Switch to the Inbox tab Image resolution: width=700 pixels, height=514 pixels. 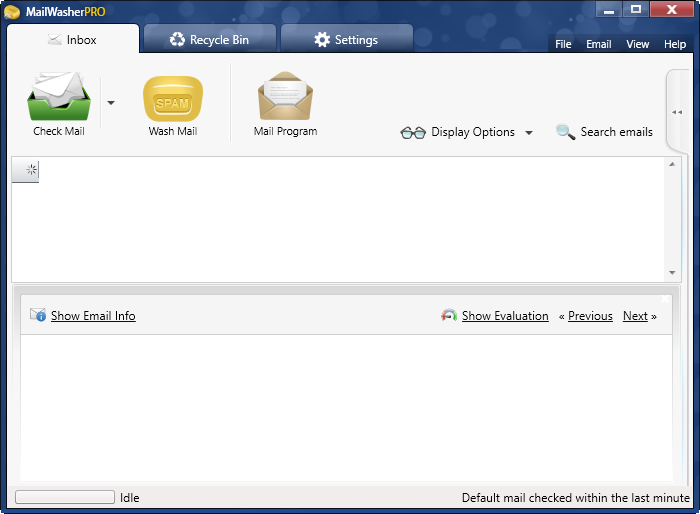click(73, 39)
